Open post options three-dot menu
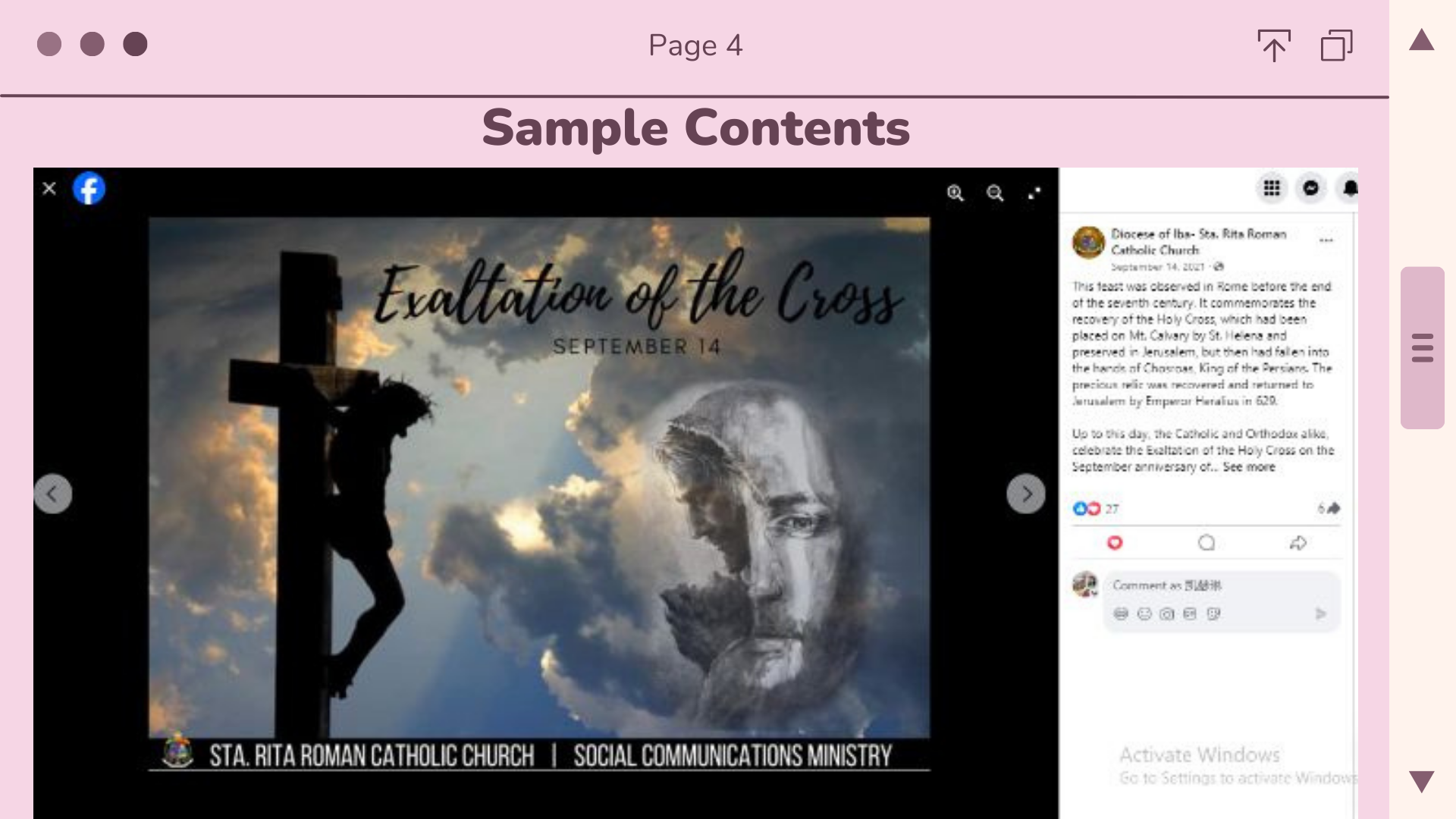This screenshot has width=1456, height=819. point(1326,240)
